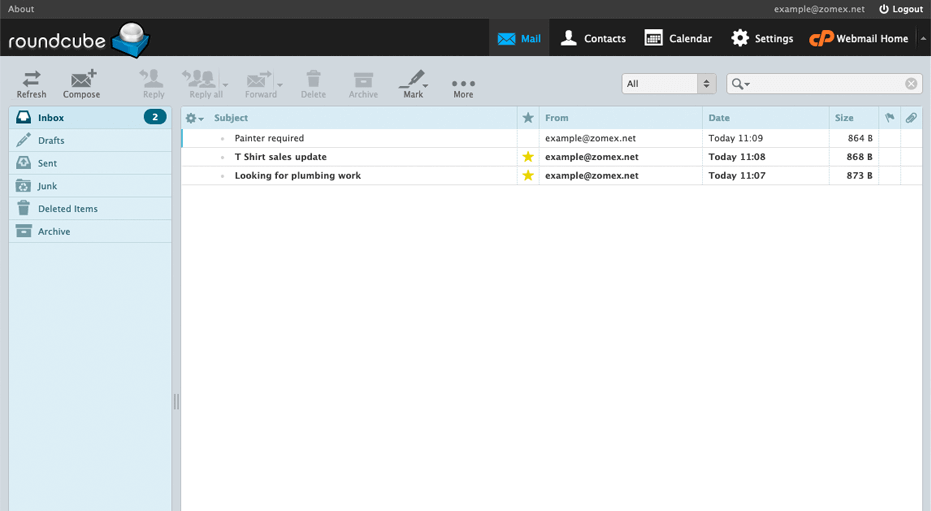The width and height of the screenshot is (931, 511).
Task: Click the Inbox unread count badge
Action: pyautogui.click(x=155, y=118)
